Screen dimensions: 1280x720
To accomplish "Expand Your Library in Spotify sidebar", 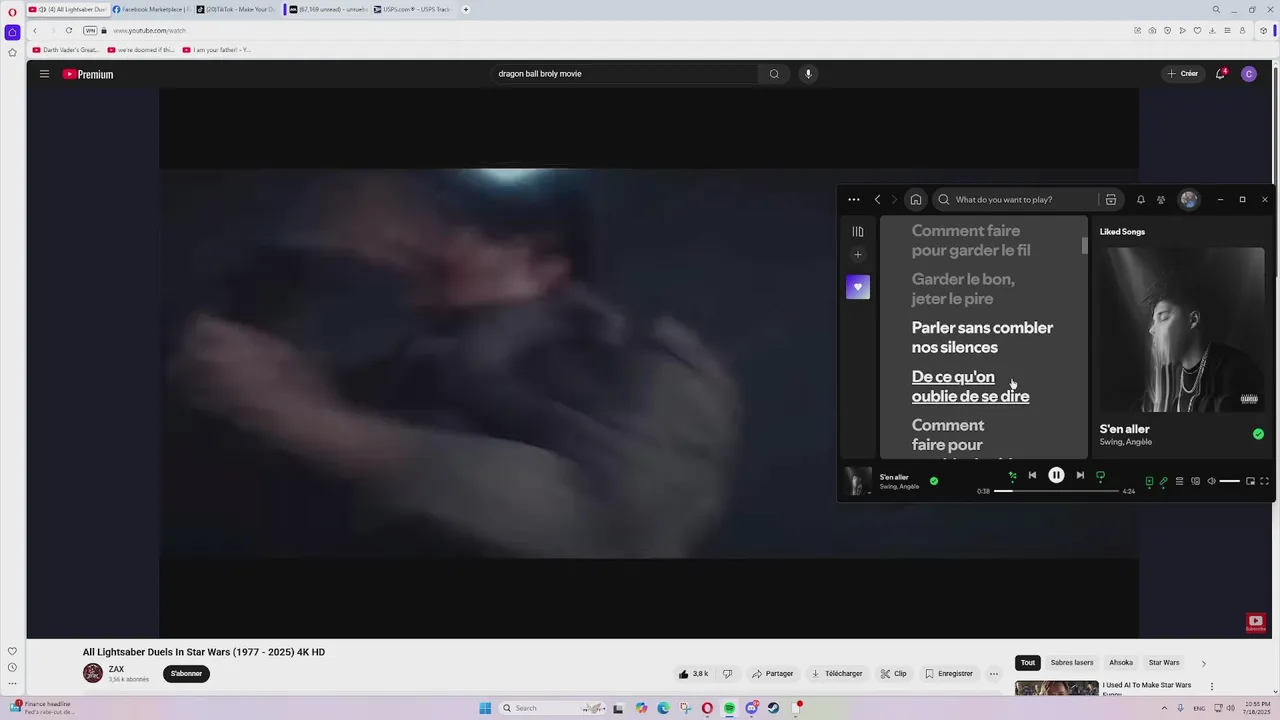I will [x=858, y=232].
